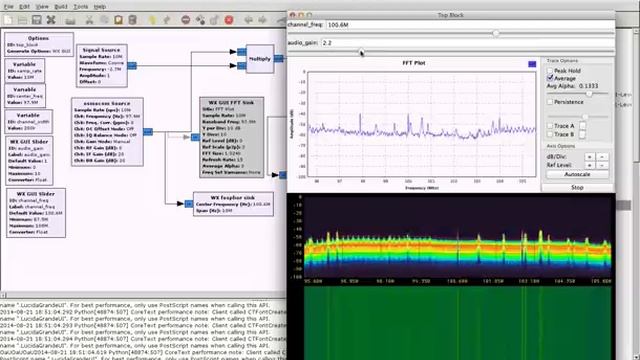Save the flow graph with floppy icon

pyautogui.click(x=37, y=20)
